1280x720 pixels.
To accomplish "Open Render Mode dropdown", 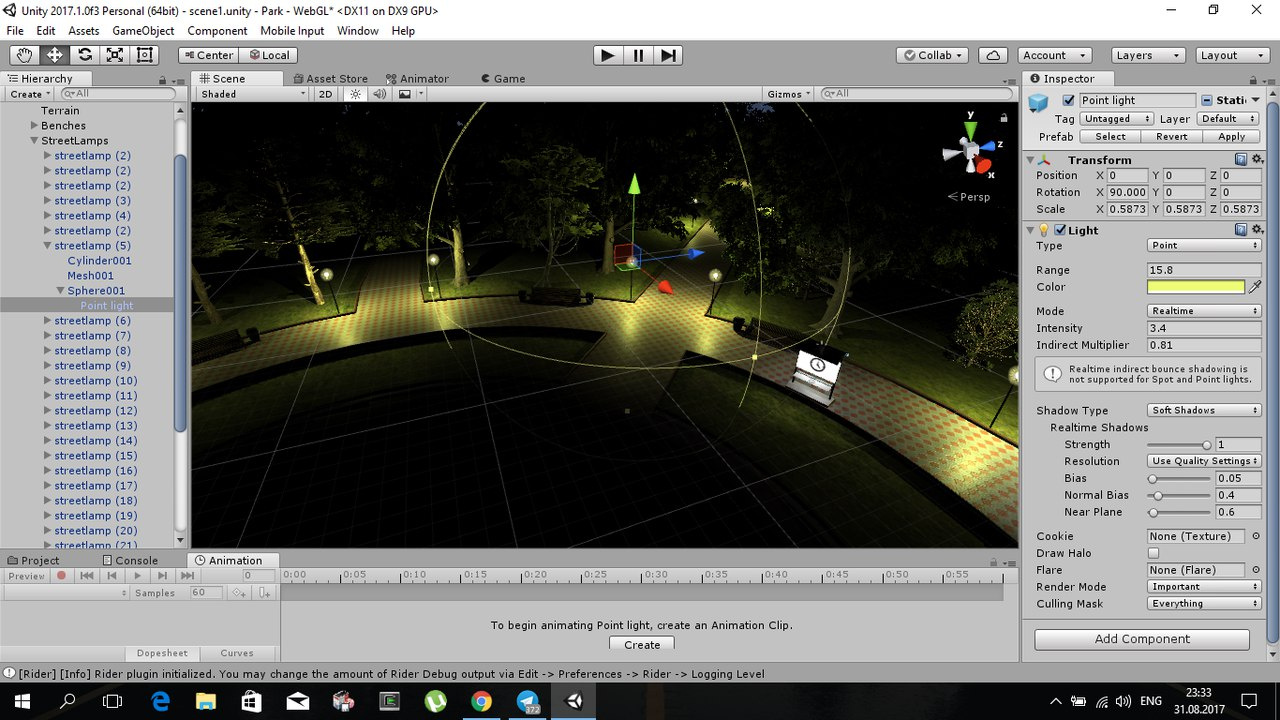I will pyautogui.click(x=1204, y=587).
